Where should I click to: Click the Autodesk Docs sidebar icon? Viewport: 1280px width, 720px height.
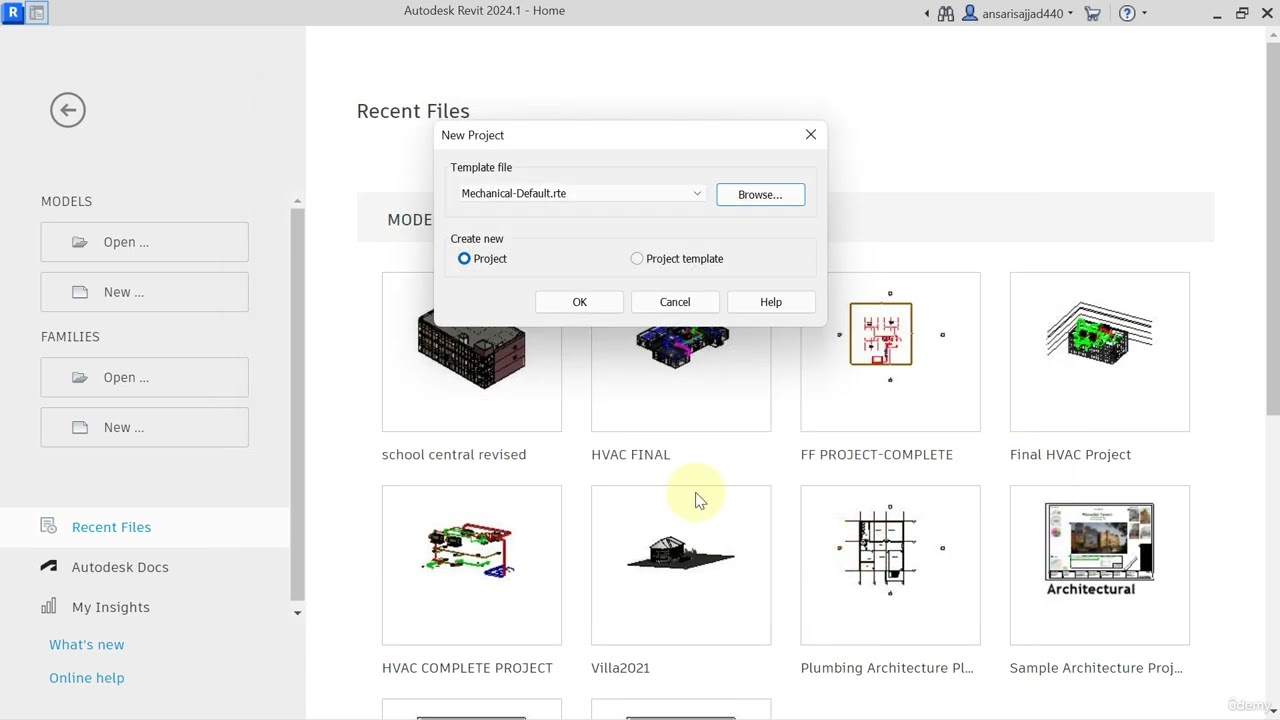pos(49,566)
